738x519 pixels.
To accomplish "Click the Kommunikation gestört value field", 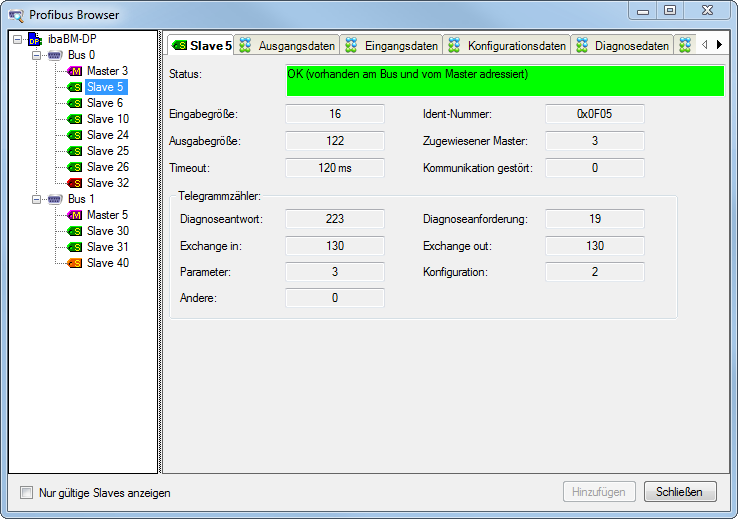I will pos(594,168).
